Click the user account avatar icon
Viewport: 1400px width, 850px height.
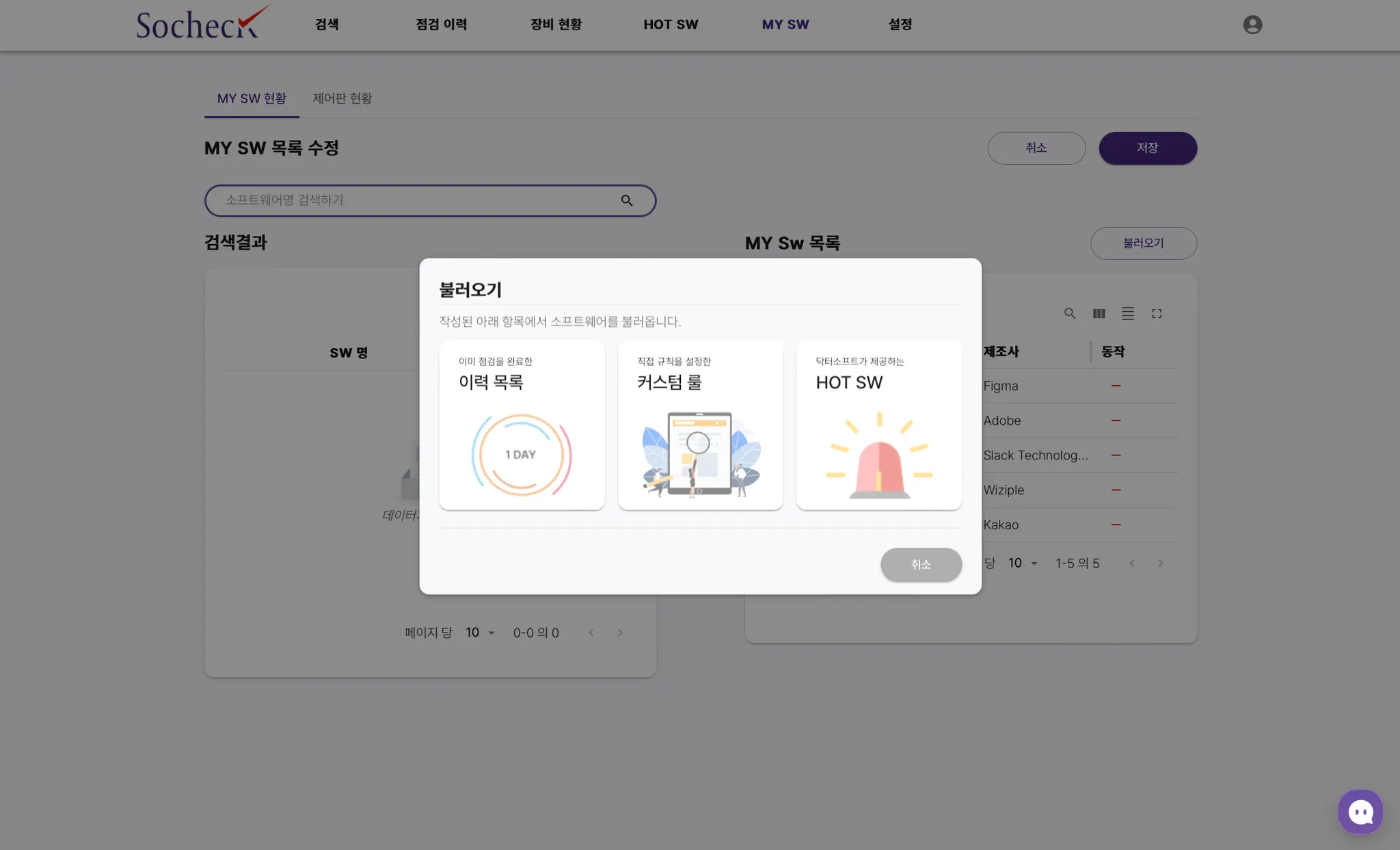click(1252, 25)
